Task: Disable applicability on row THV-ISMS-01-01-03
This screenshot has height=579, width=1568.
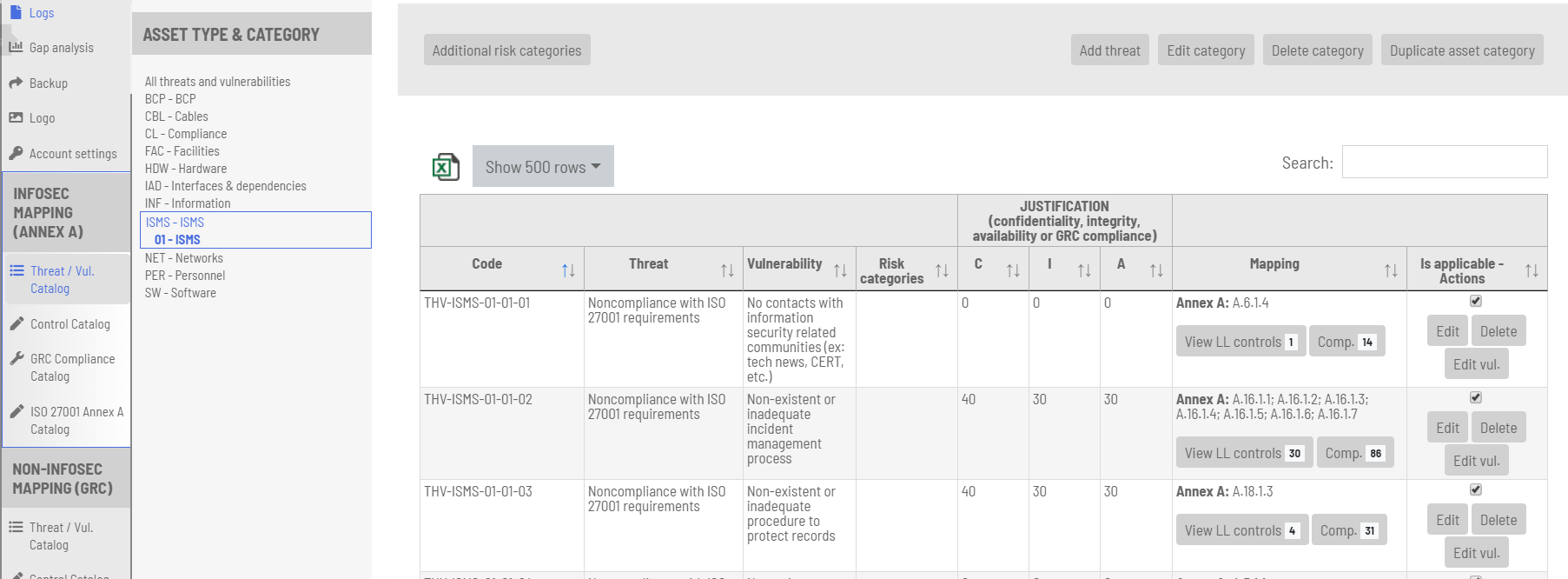Action: click(x=1475, y=489)
